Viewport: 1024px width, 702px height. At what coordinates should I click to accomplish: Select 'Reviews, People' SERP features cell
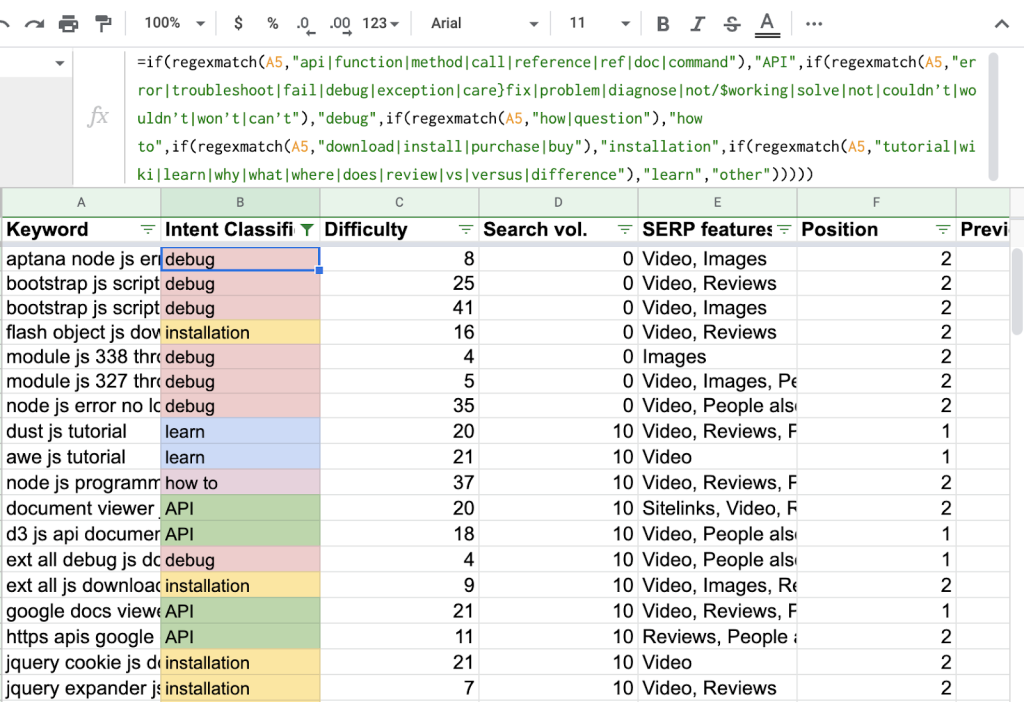click(x=717, y=637)
